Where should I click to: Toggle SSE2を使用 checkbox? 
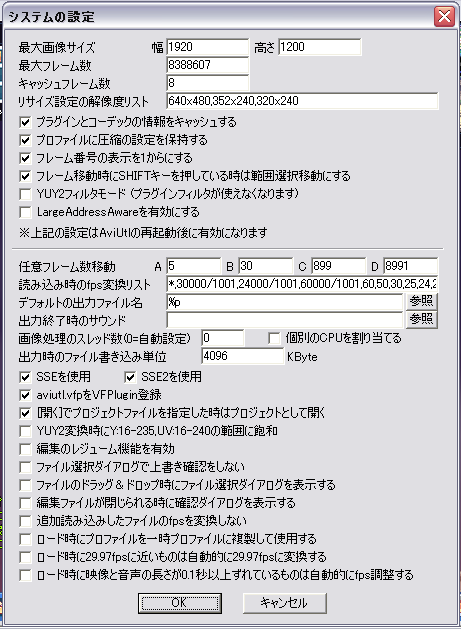click(x=130, y=377)
